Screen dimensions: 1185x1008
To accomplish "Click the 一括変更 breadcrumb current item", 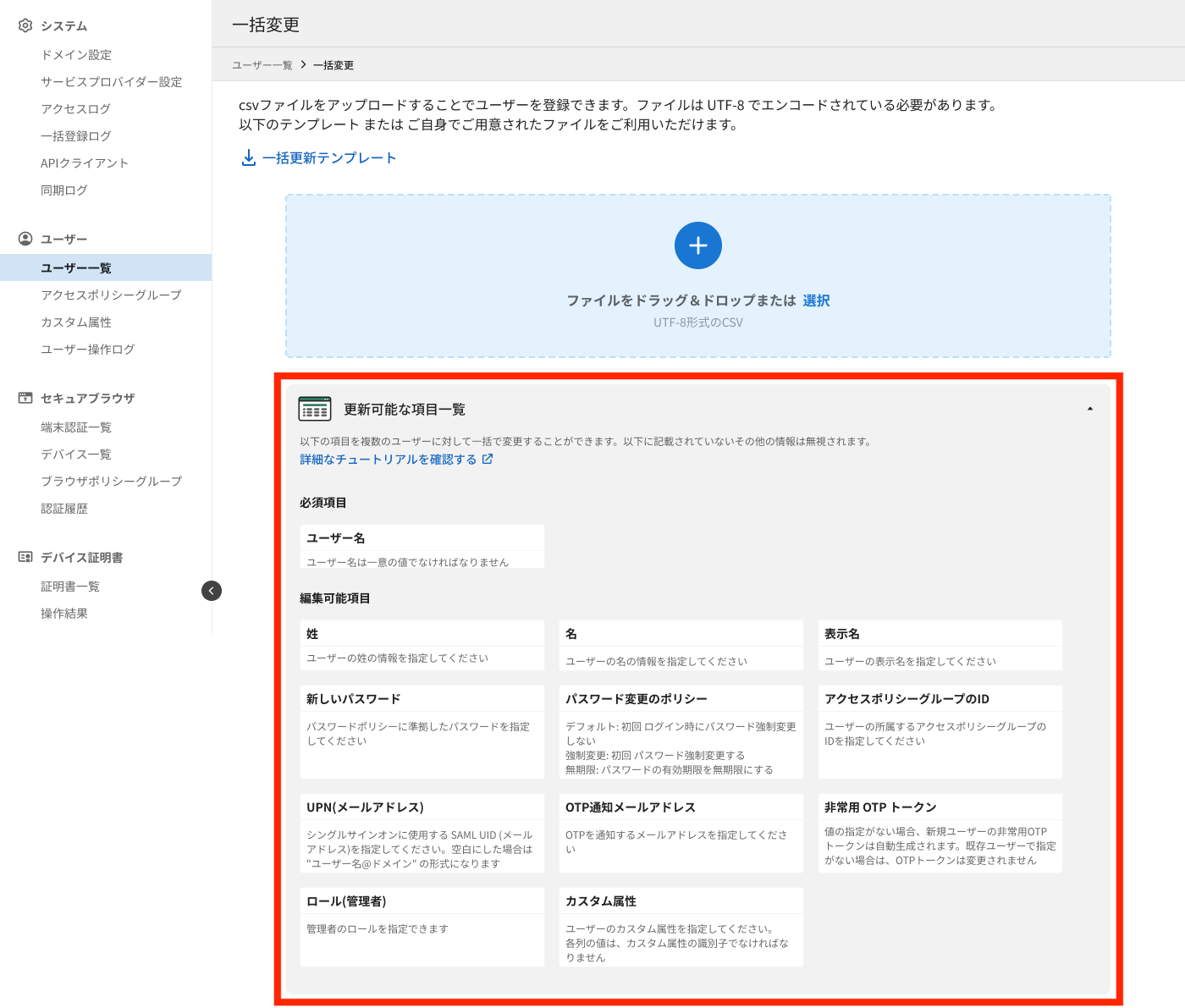I will tap(333, 65).
